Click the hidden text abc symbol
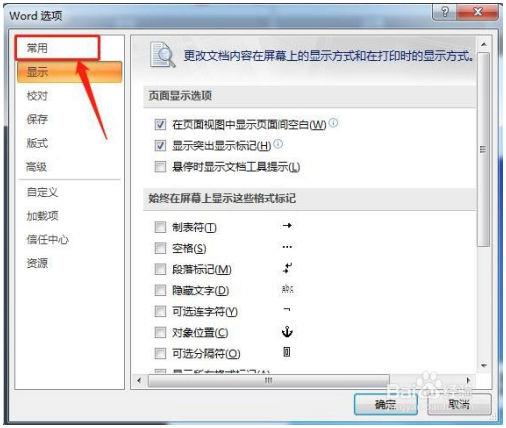The image size is (506, 428). 287,289
